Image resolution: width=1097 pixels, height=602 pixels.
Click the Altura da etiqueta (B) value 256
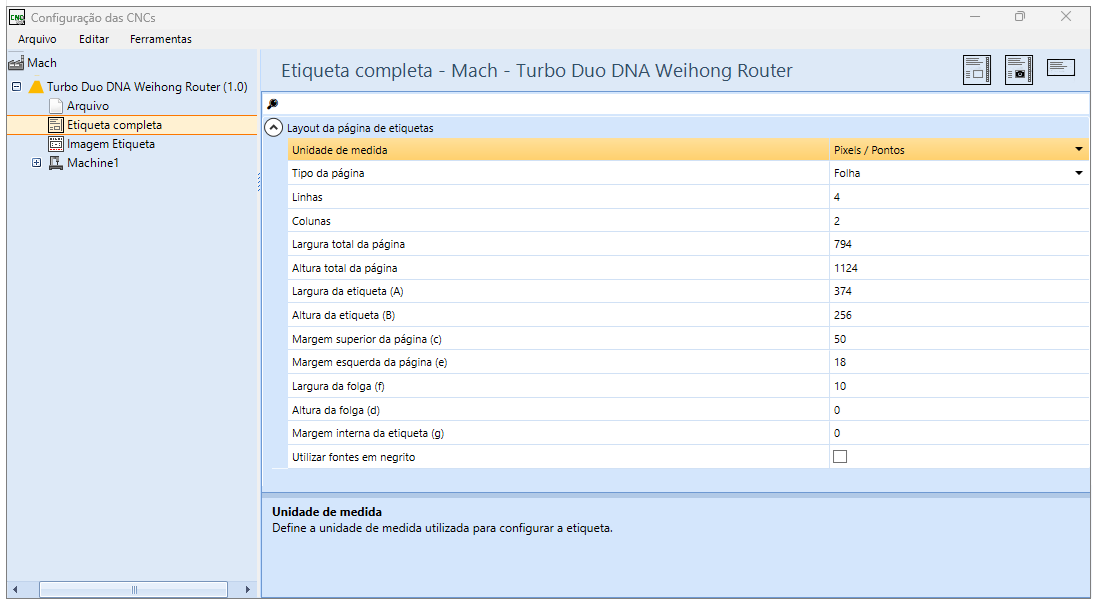[x=958, y=315]
